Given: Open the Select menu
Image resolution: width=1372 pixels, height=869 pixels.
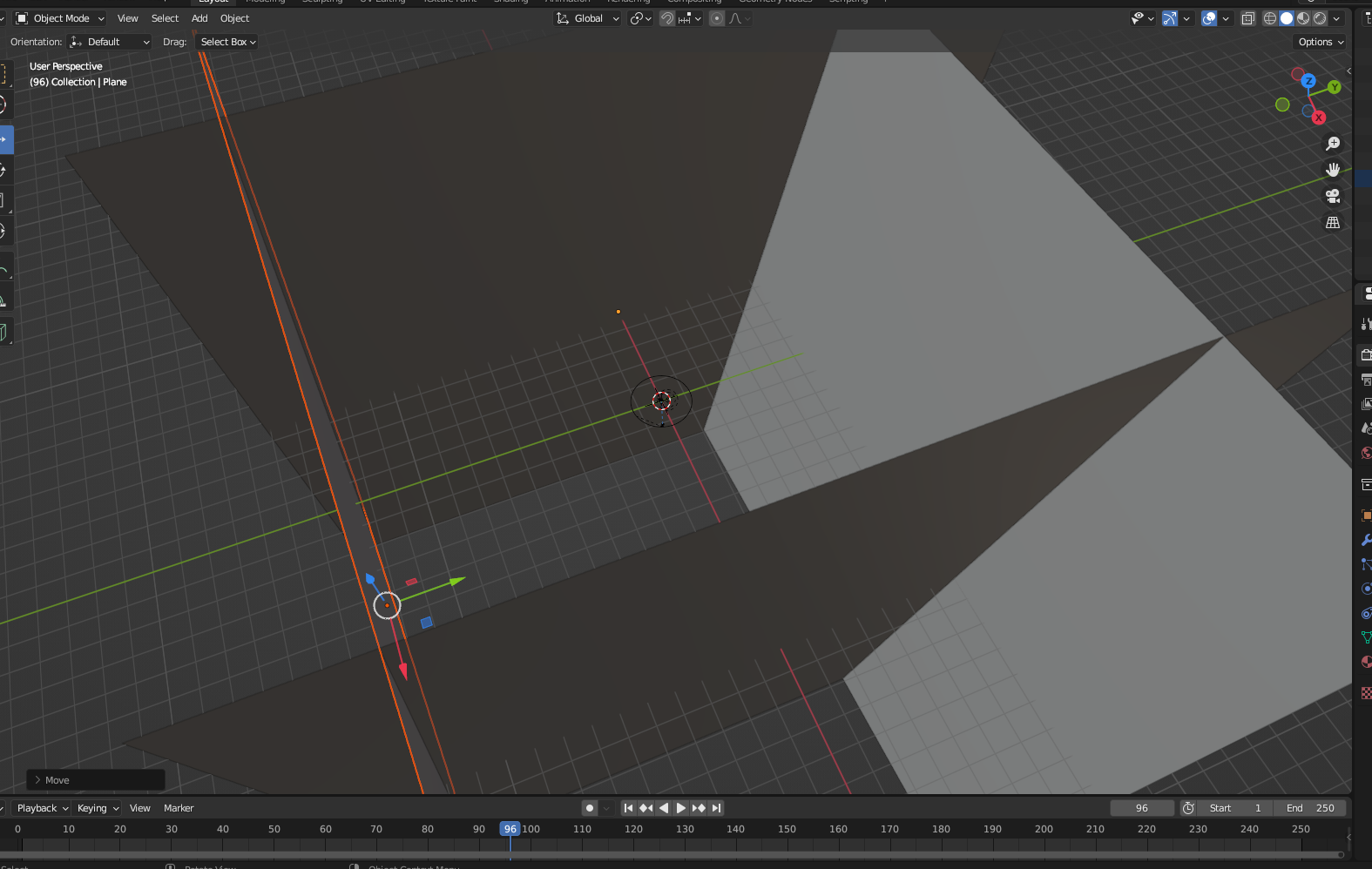Looking at the screenshot, I should pyautogui.click(x=165, y=18).
